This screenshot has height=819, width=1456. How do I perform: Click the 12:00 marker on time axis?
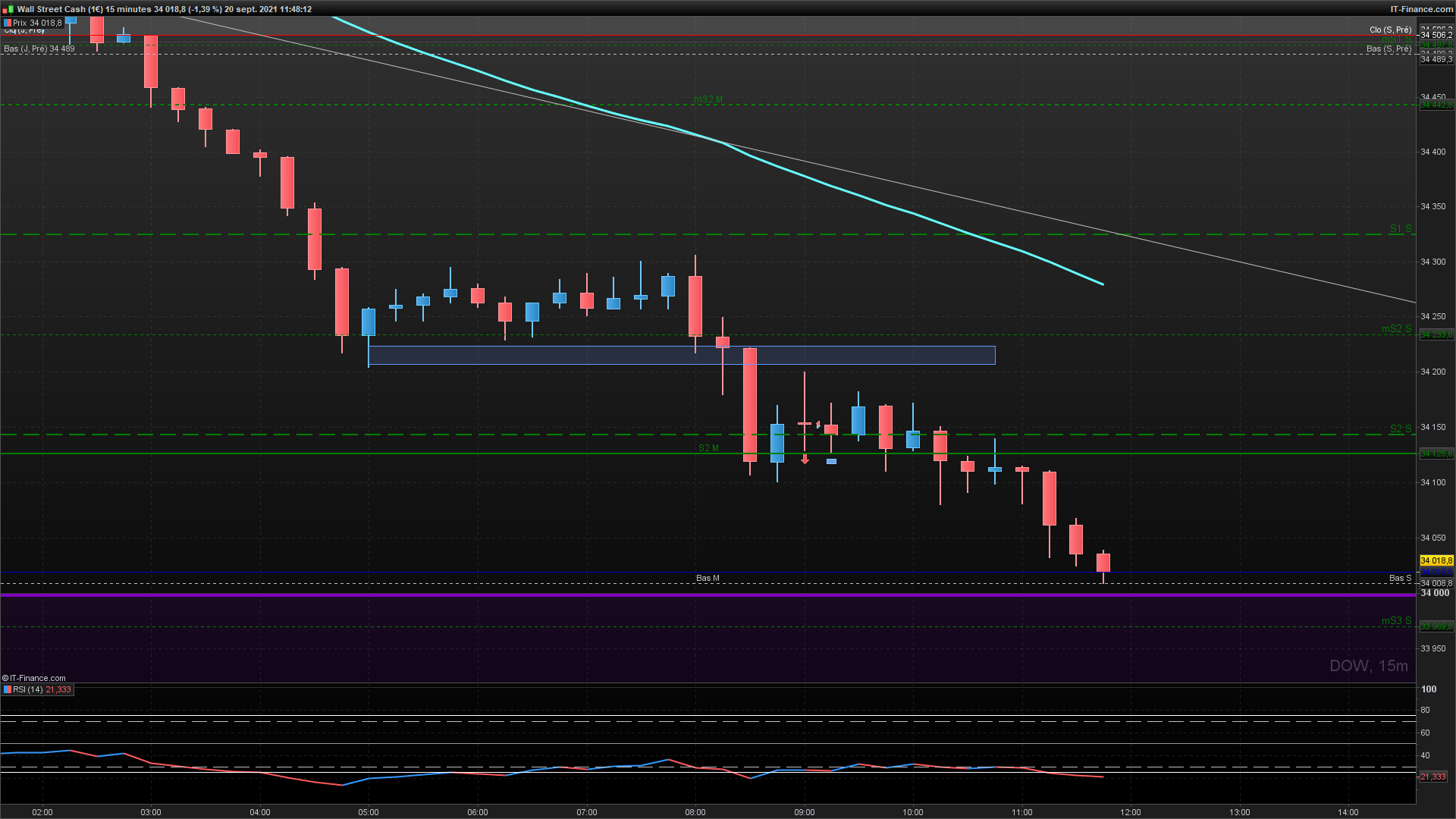(x=1131, y=812)
